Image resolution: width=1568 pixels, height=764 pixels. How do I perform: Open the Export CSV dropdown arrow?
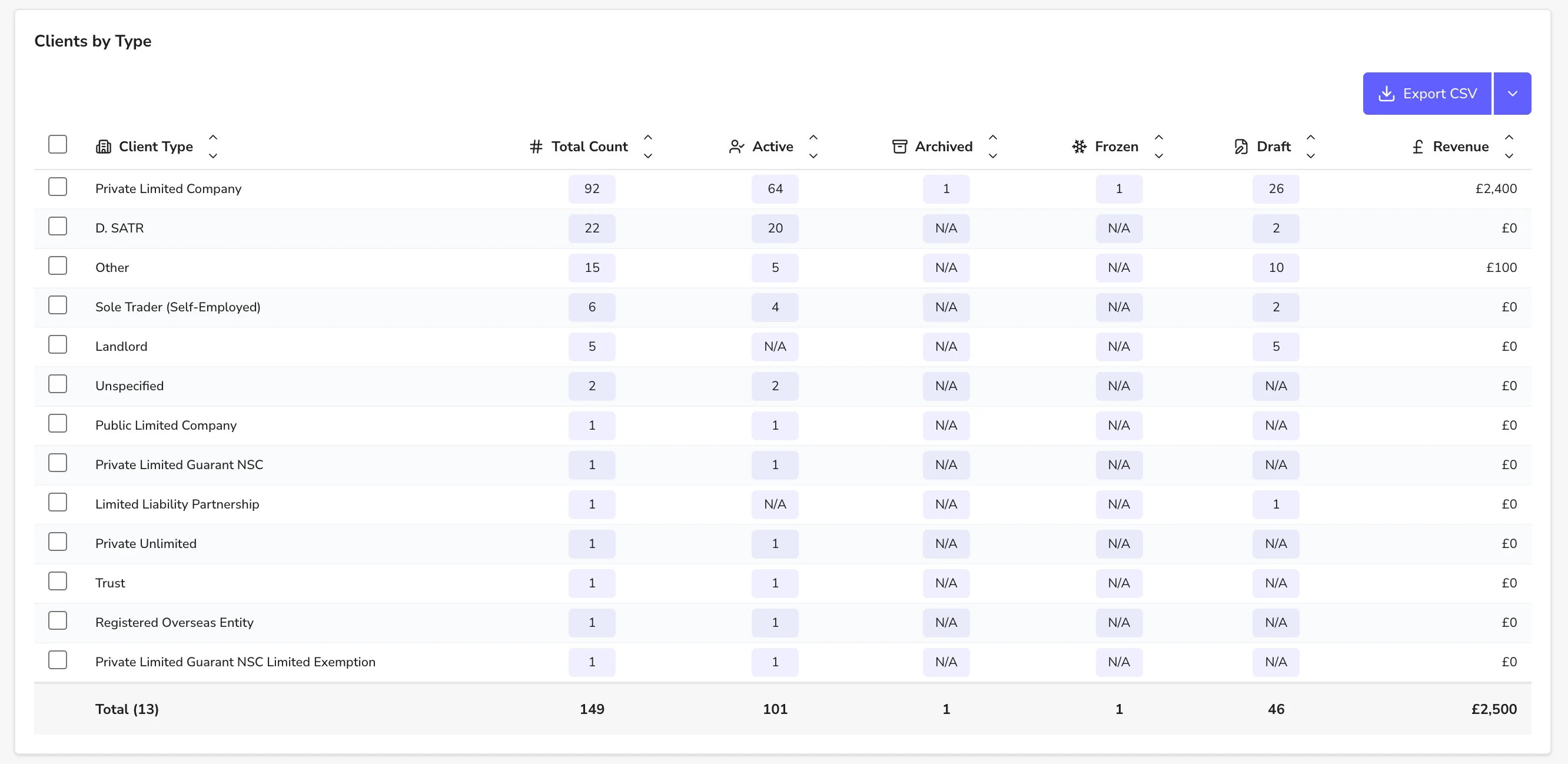click(1513, 94)
